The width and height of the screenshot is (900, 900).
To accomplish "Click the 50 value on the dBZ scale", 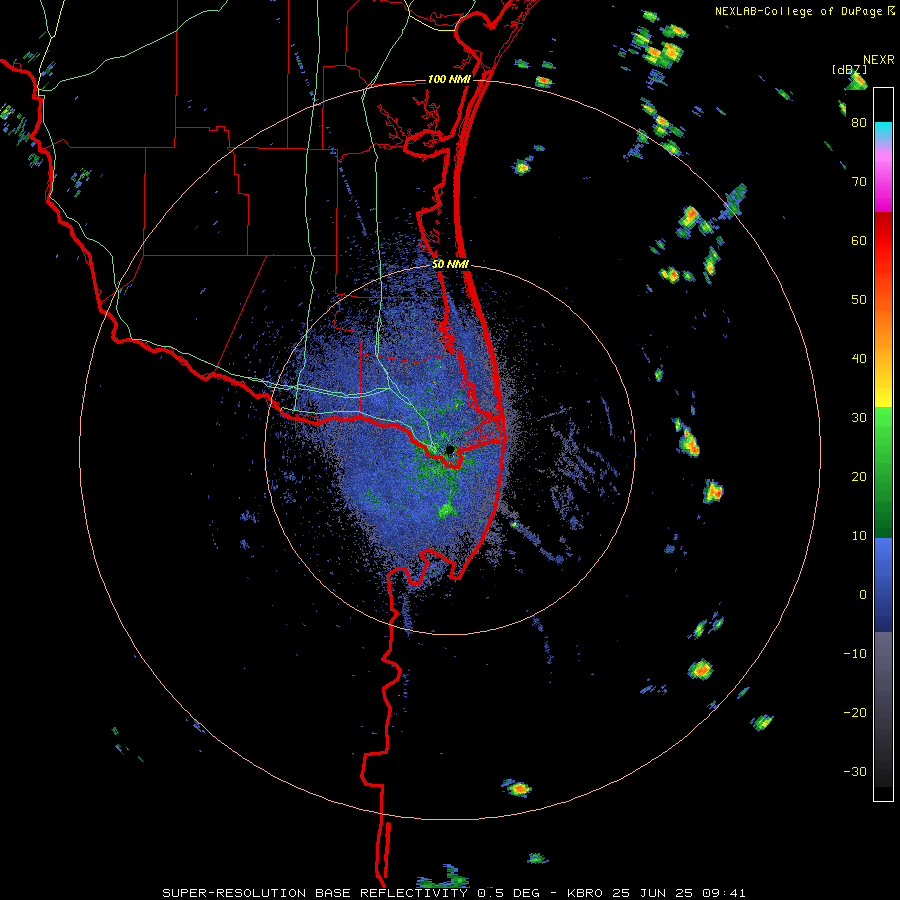I will (859, 300).
